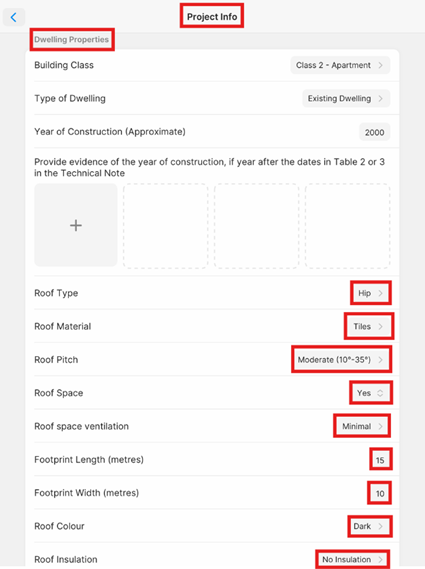This screenshot has width=425, height=569.
Task: Change the Type of Dwelling option
Action: [x=346, y=98]
